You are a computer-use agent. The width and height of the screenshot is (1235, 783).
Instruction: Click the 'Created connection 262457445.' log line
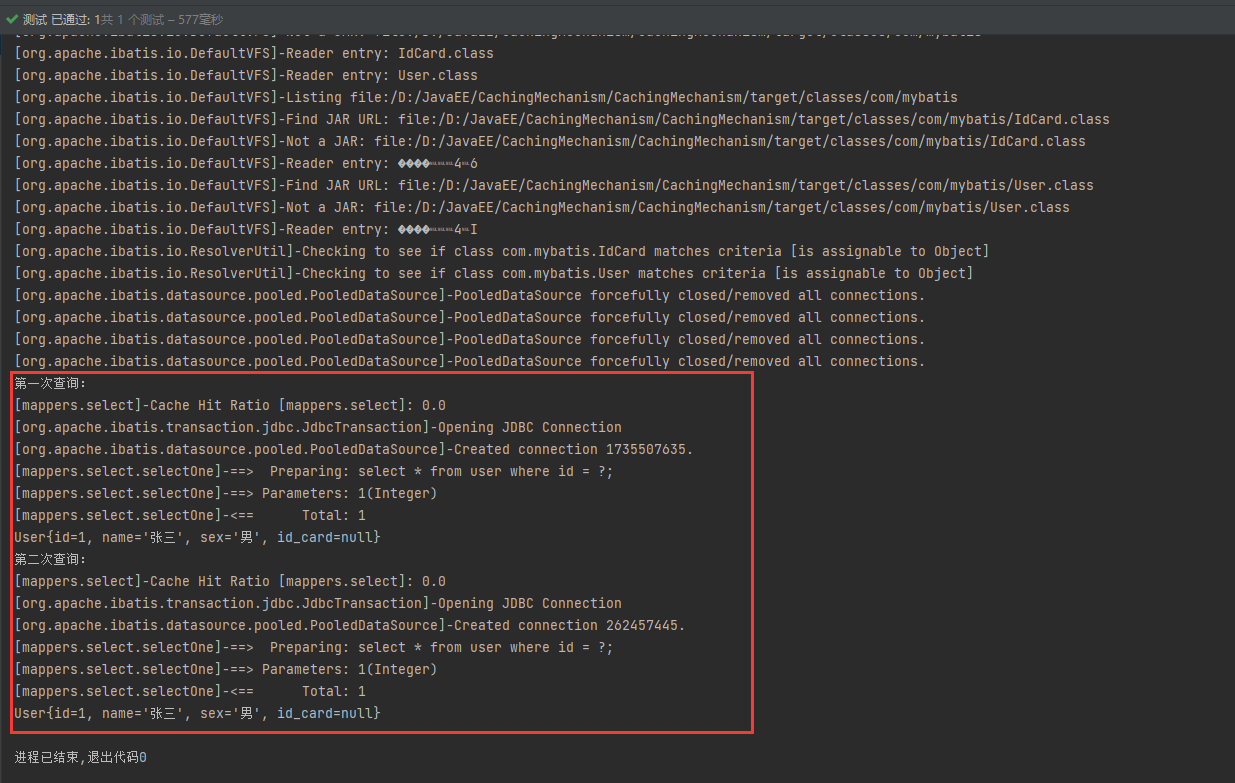[x=350, y=626]
